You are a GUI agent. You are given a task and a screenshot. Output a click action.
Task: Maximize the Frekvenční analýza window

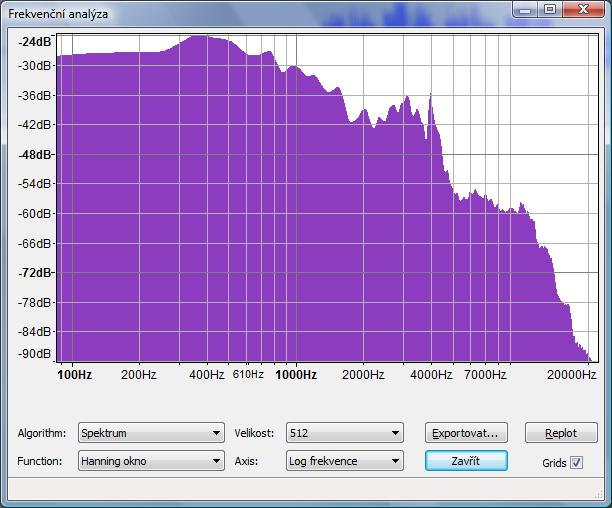[x=549, y=10]
